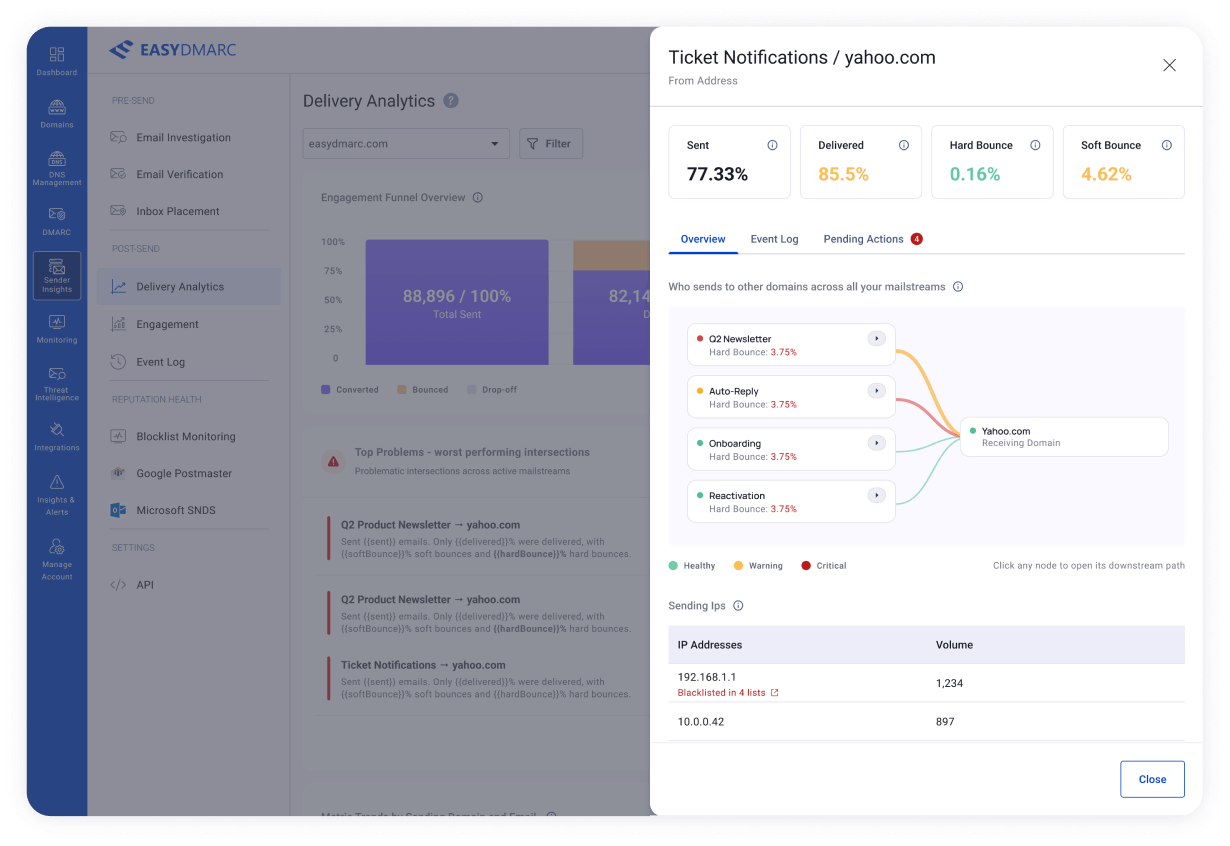Open Google Postmaster menu item
Screen dimensions: 1230x846
click(189, 473)
